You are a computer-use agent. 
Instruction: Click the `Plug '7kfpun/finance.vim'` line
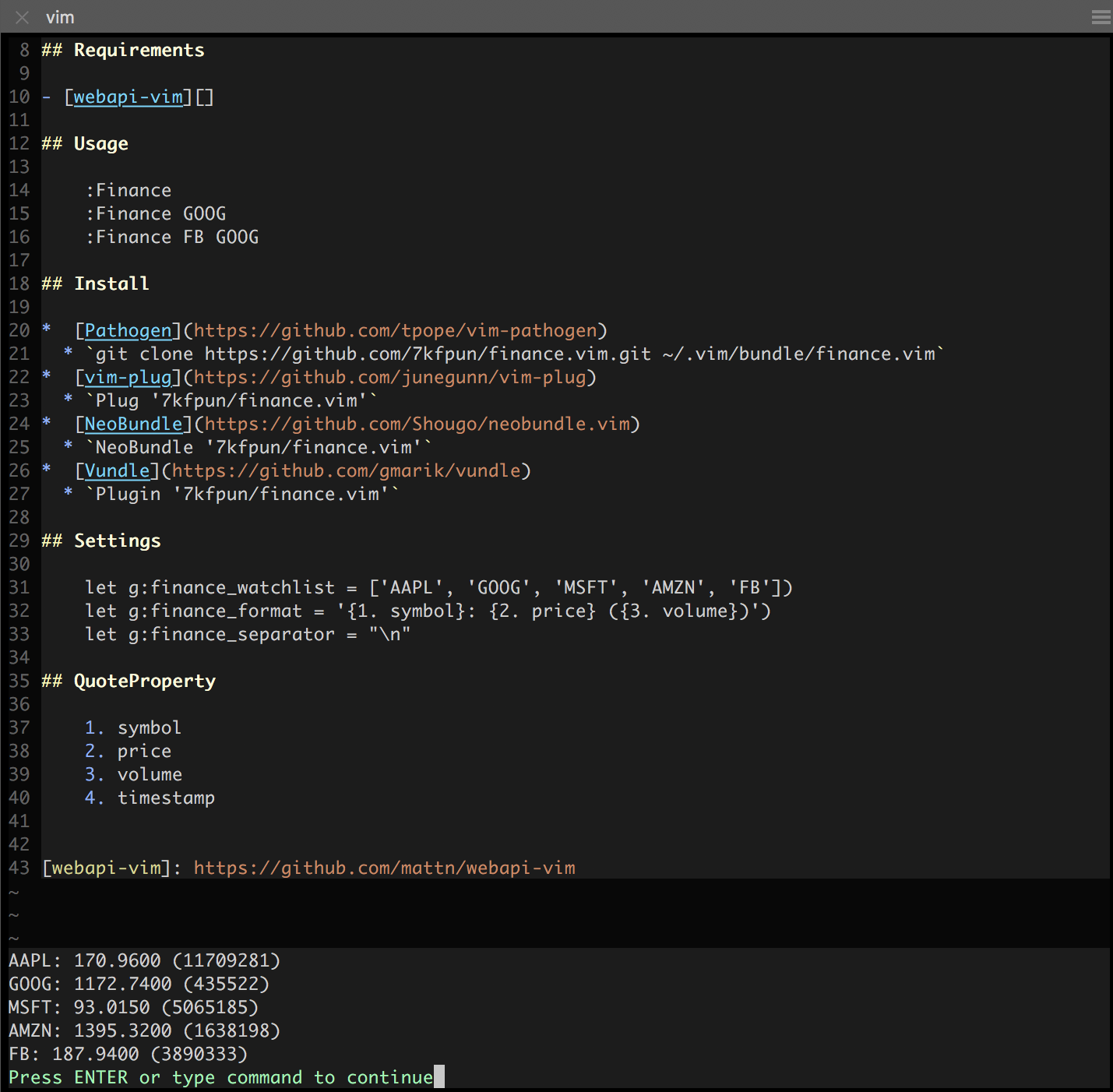[x=231, y=401]
